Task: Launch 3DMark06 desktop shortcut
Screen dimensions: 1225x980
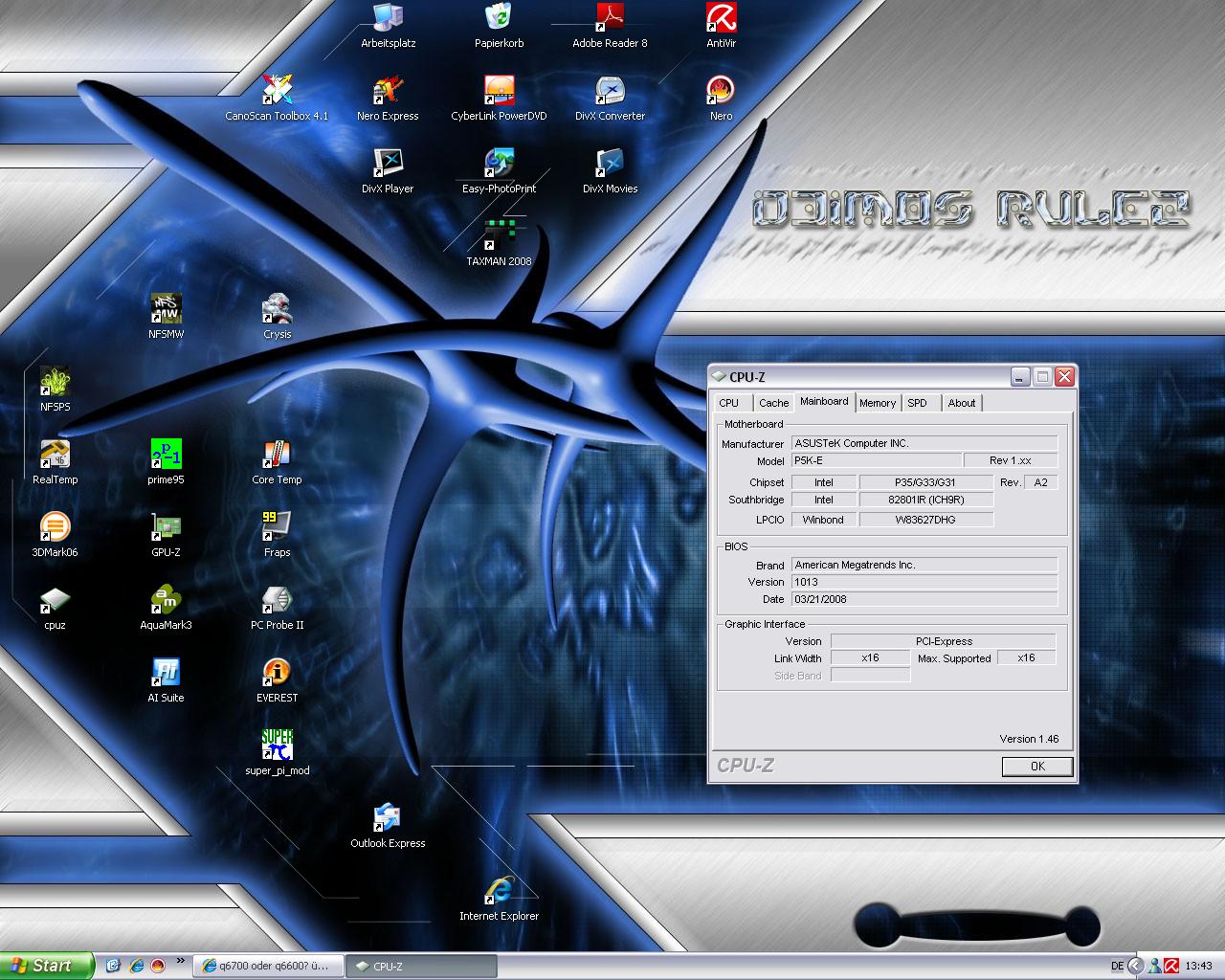Action: (x=55, y=535)
